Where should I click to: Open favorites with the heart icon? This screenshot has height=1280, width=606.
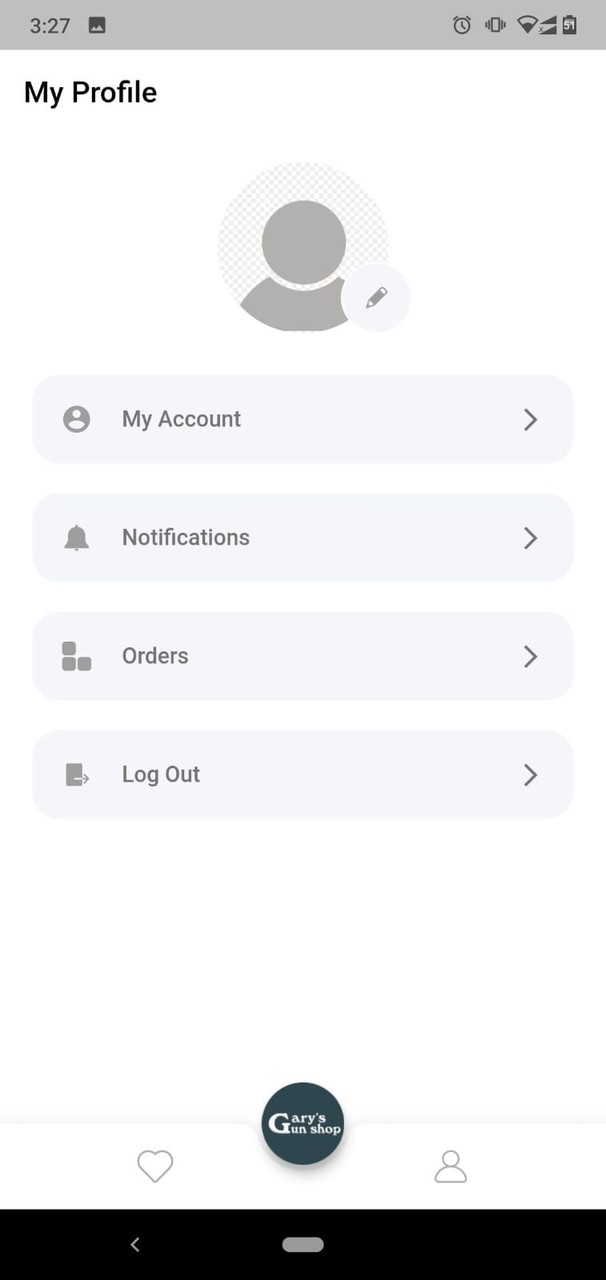[x=155, y=1166]
